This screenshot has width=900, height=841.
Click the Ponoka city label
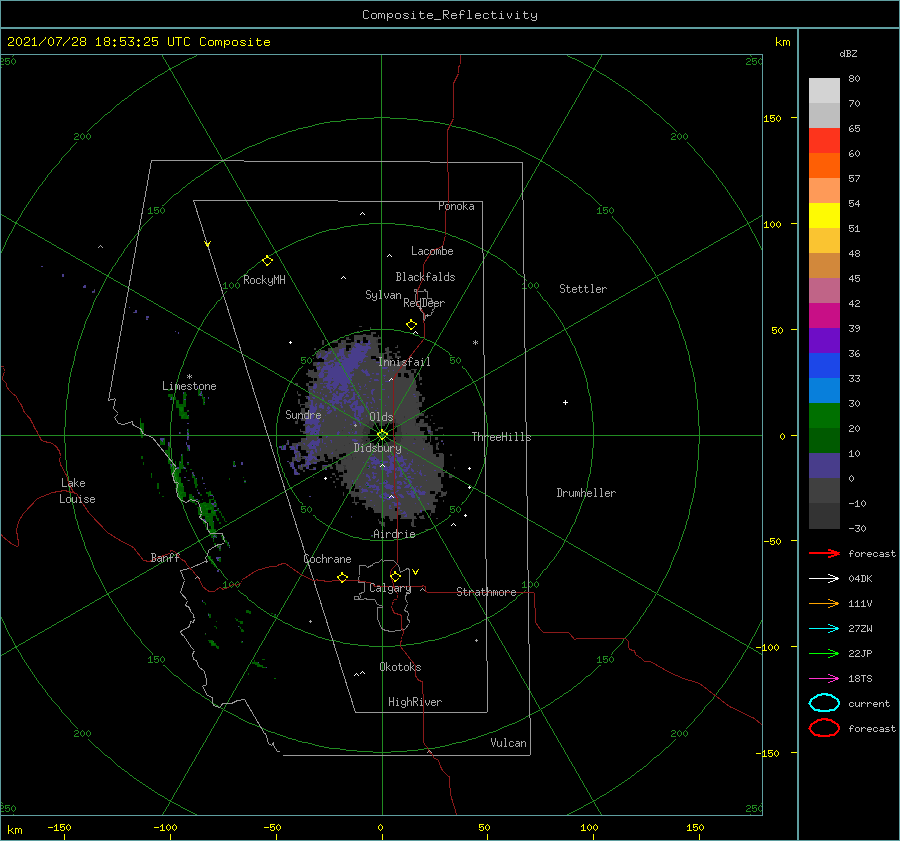pos(456,206)
